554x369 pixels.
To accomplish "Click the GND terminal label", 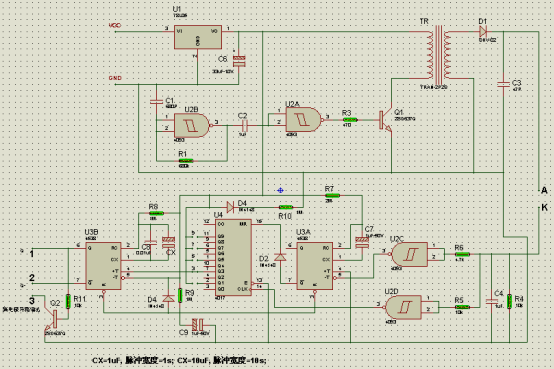I will [x=115, y=78].
